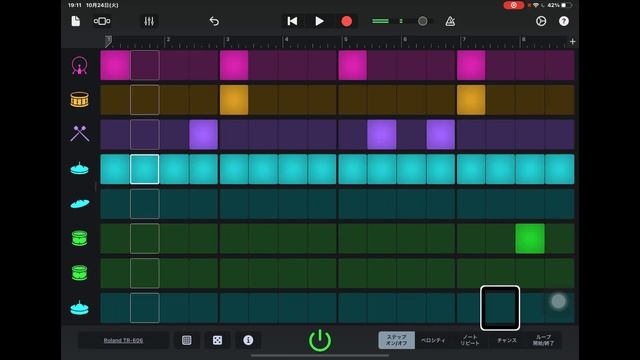The height and width of the screenshot is (360, 640).
Task: Switch to the ベロシティ mode tab
Action: 433,340
